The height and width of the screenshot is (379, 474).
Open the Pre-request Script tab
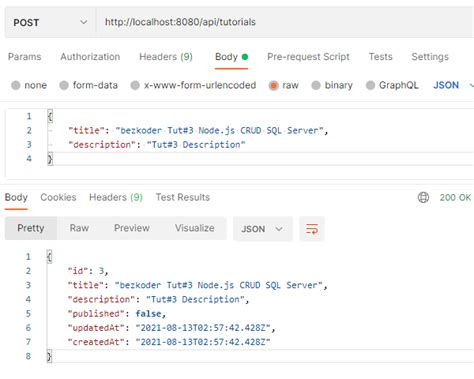(308, 57)
